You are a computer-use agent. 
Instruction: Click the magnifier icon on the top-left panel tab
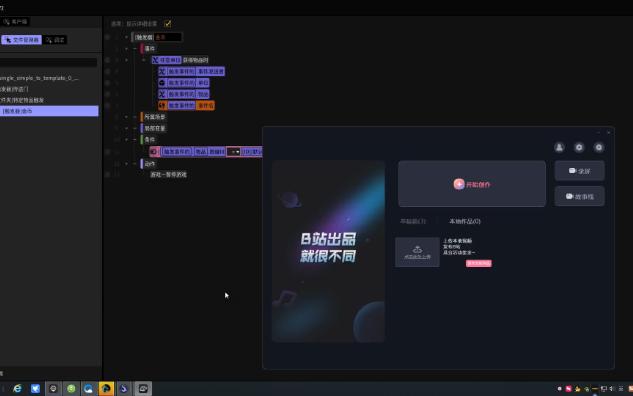[x=6, y=21]
